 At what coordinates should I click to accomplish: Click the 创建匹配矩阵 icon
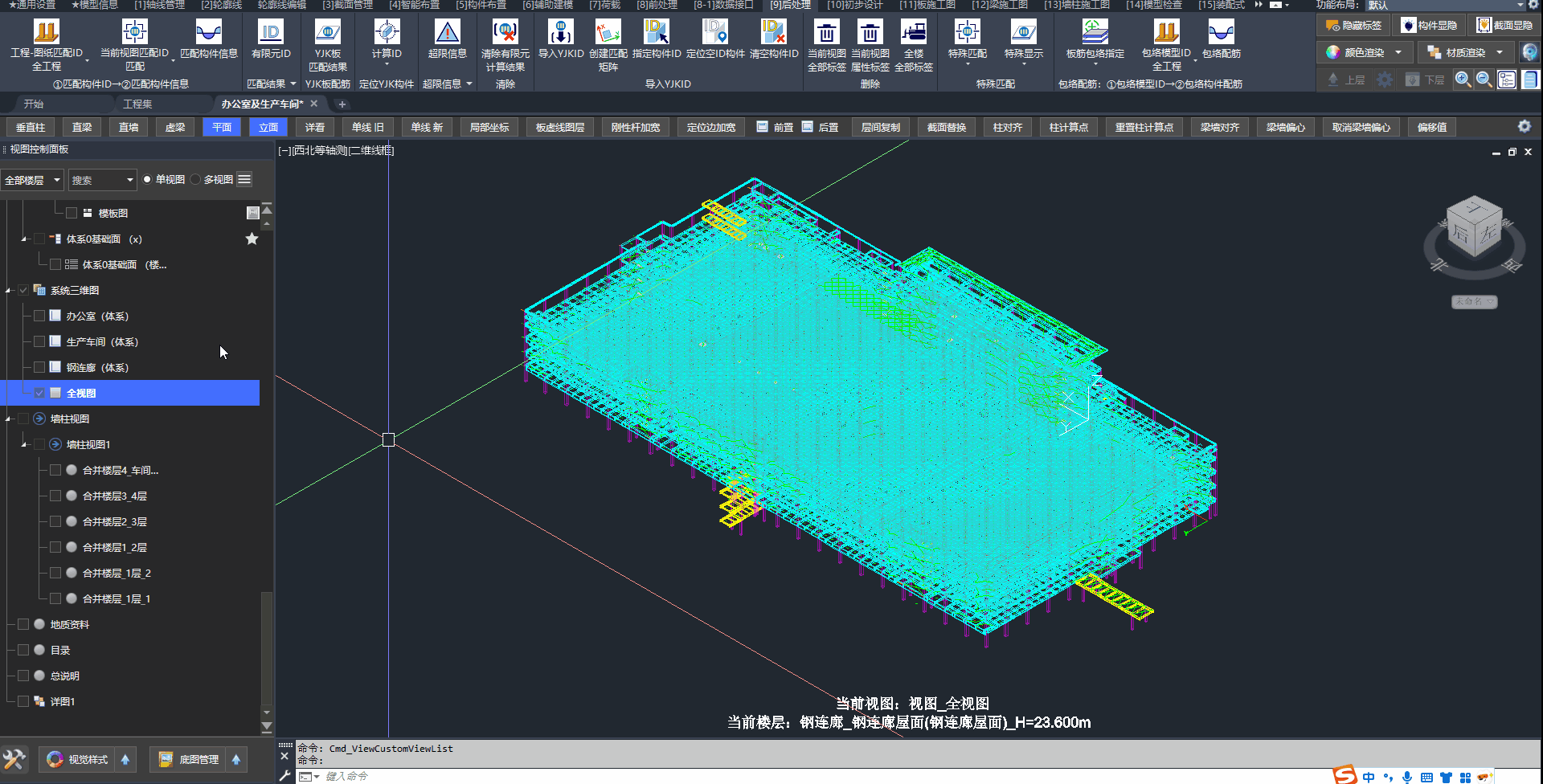(608, 33)
